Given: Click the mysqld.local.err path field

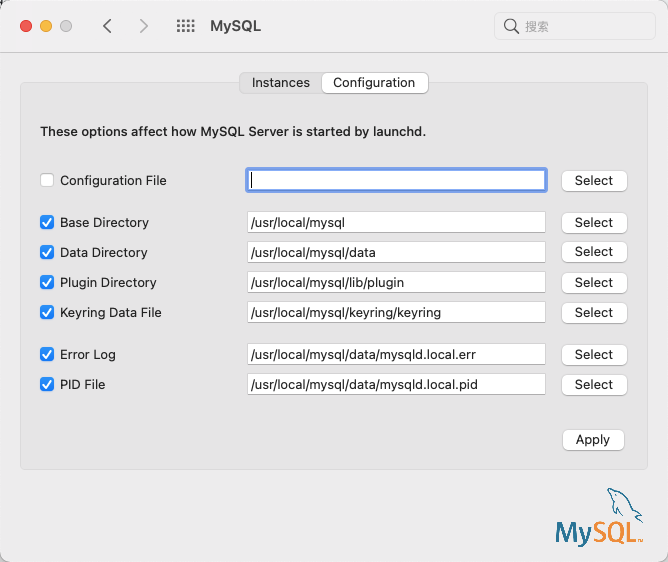Looking at the screenshot, I should click(x=396, y=354).
